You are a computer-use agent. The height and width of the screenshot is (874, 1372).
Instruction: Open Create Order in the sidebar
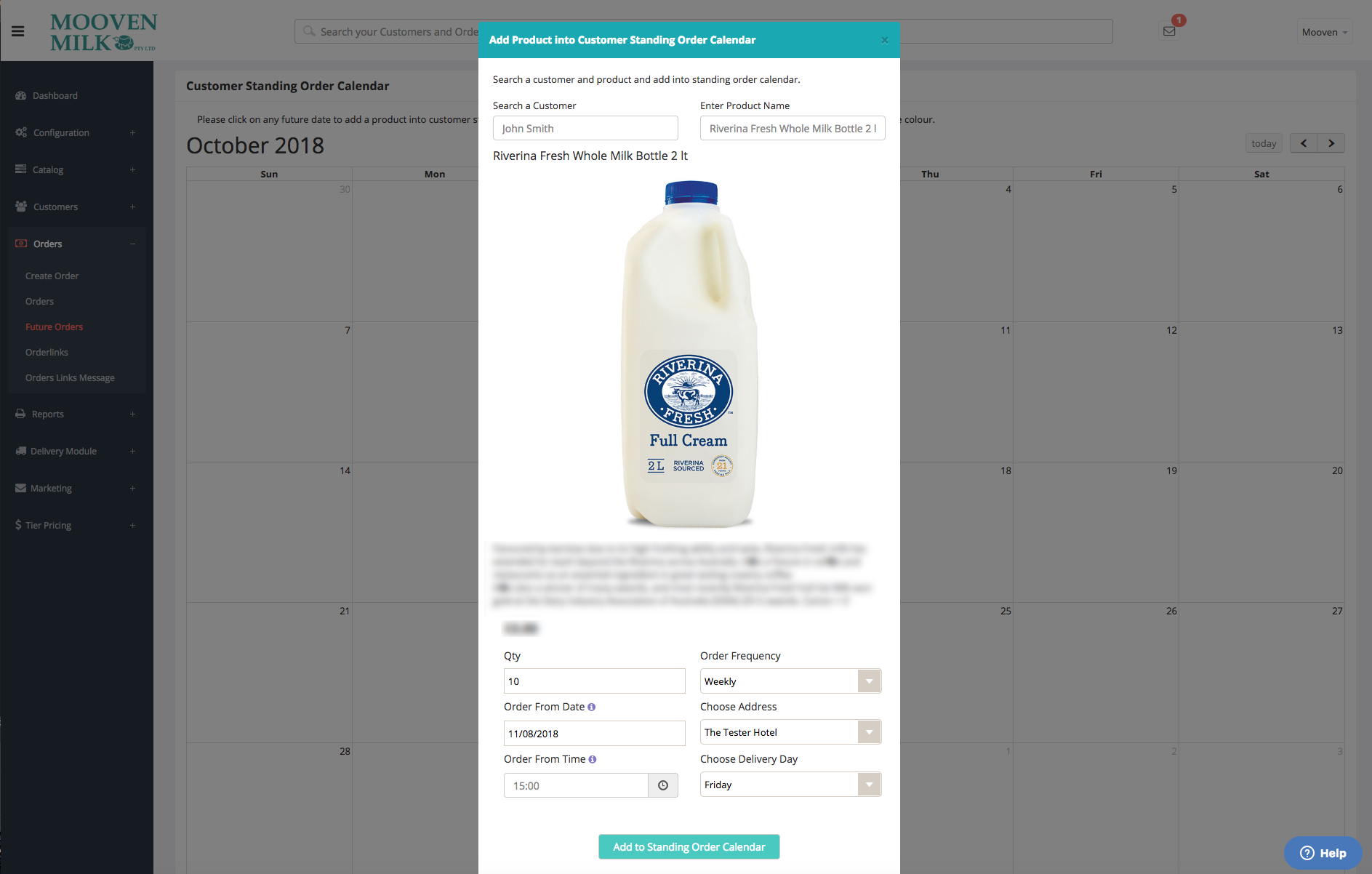tap(52, 276)
